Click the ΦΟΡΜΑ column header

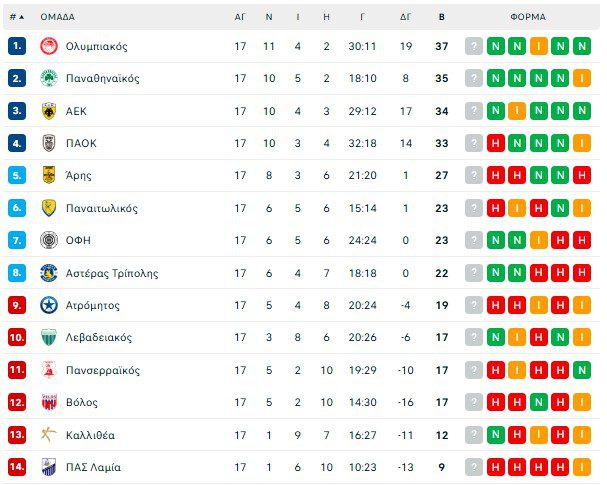527,17
